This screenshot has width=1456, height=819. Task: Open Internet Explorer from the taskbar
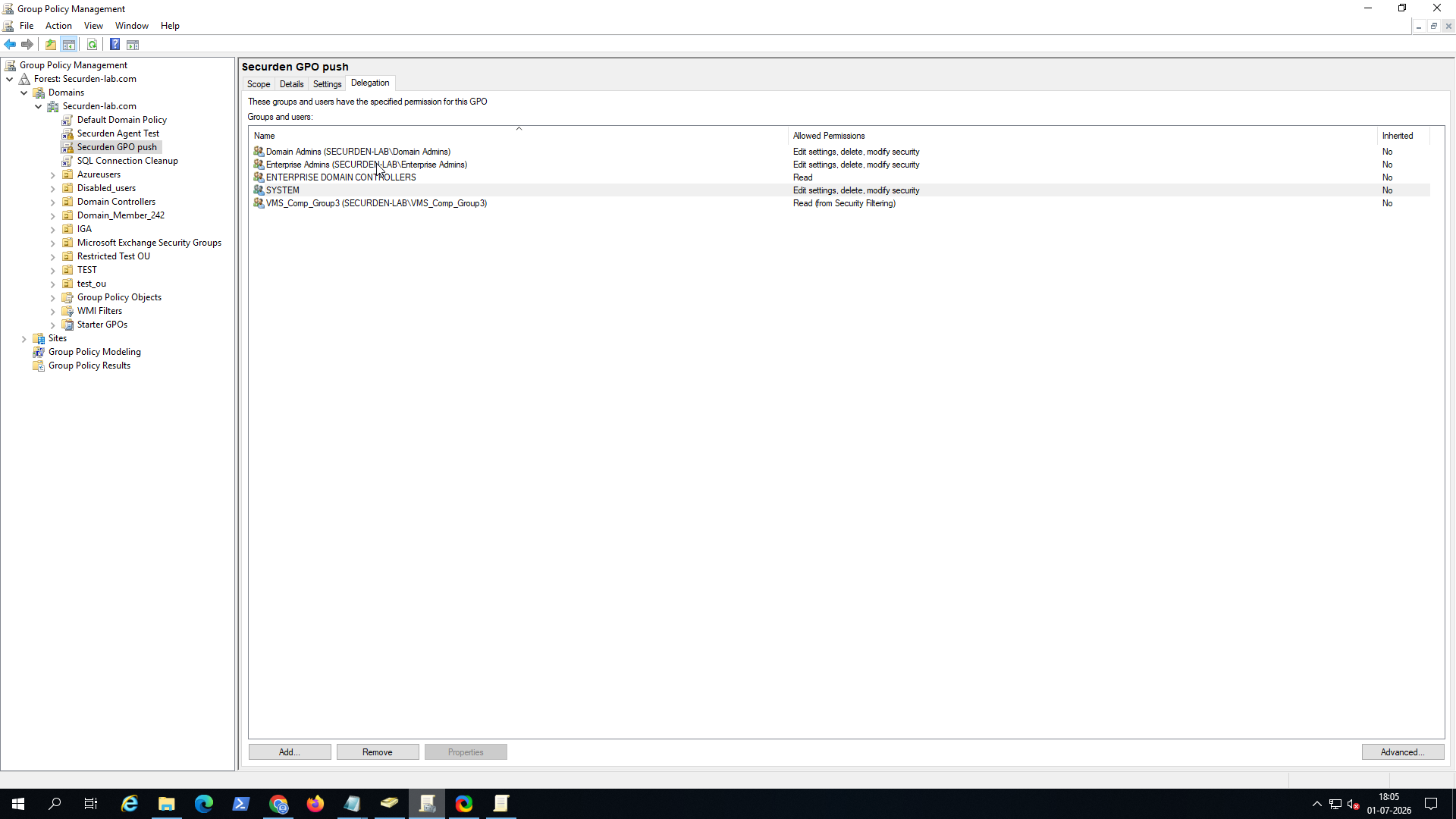click(x=130, y=804)
